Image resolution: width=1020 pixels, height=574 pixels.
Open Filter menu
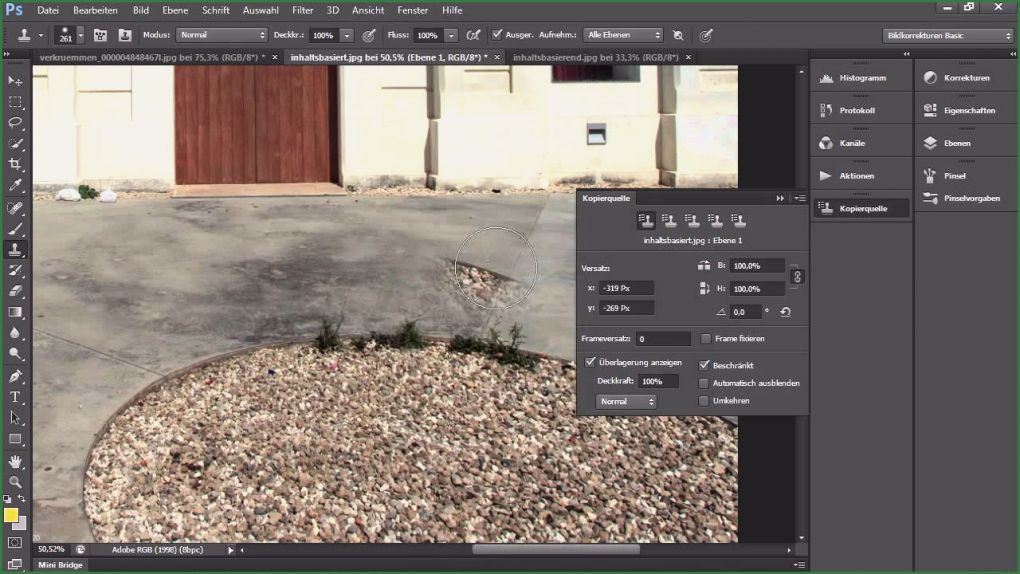pos(302,10)
